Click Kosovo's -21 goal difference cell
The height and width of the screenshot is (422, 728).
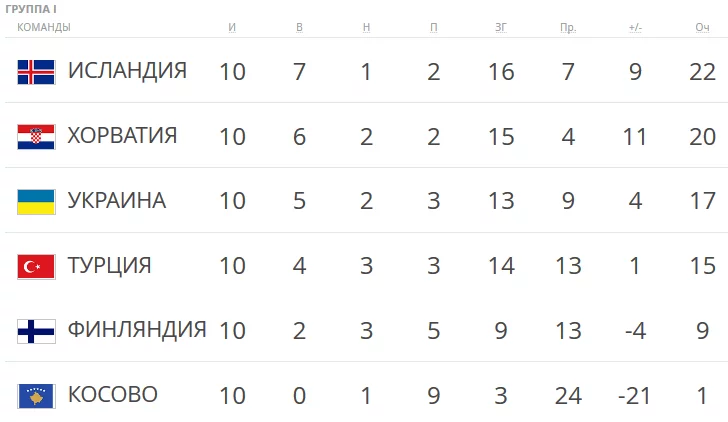(x=635, y=396)
